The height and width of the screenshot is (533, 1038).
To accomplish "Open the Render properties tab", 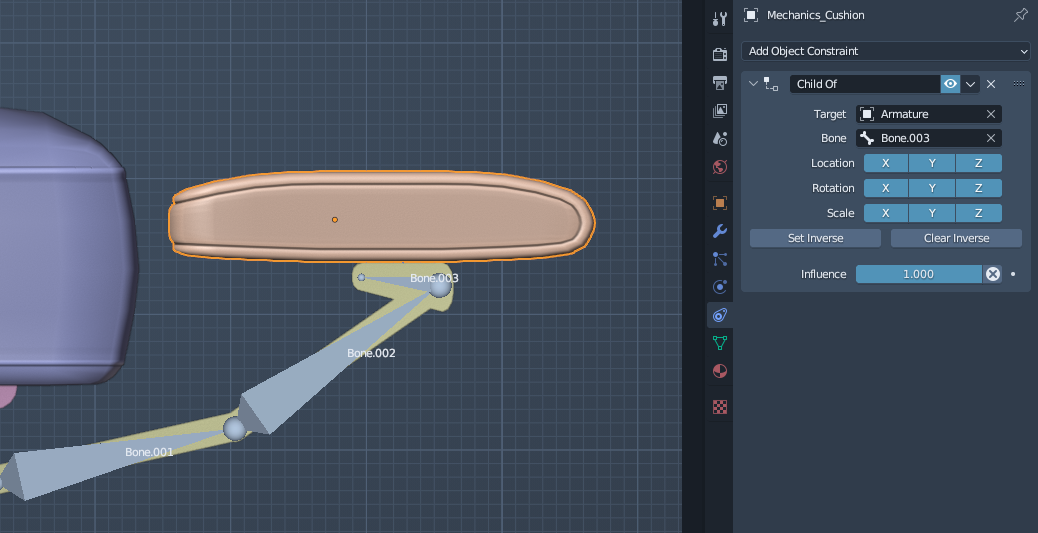I will pyautogui.click(x=719, y=54).
